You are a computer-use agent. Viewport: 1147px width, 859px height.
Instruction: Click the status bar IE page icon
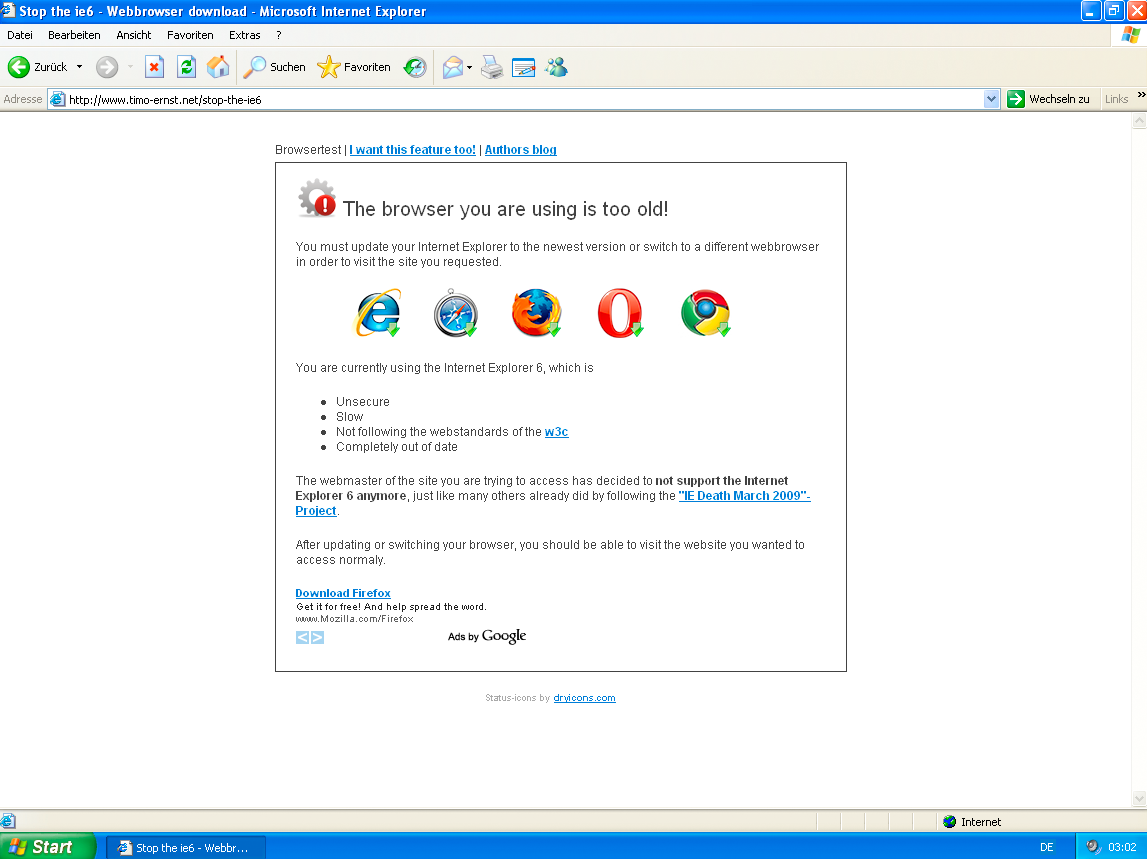(8, 821)
